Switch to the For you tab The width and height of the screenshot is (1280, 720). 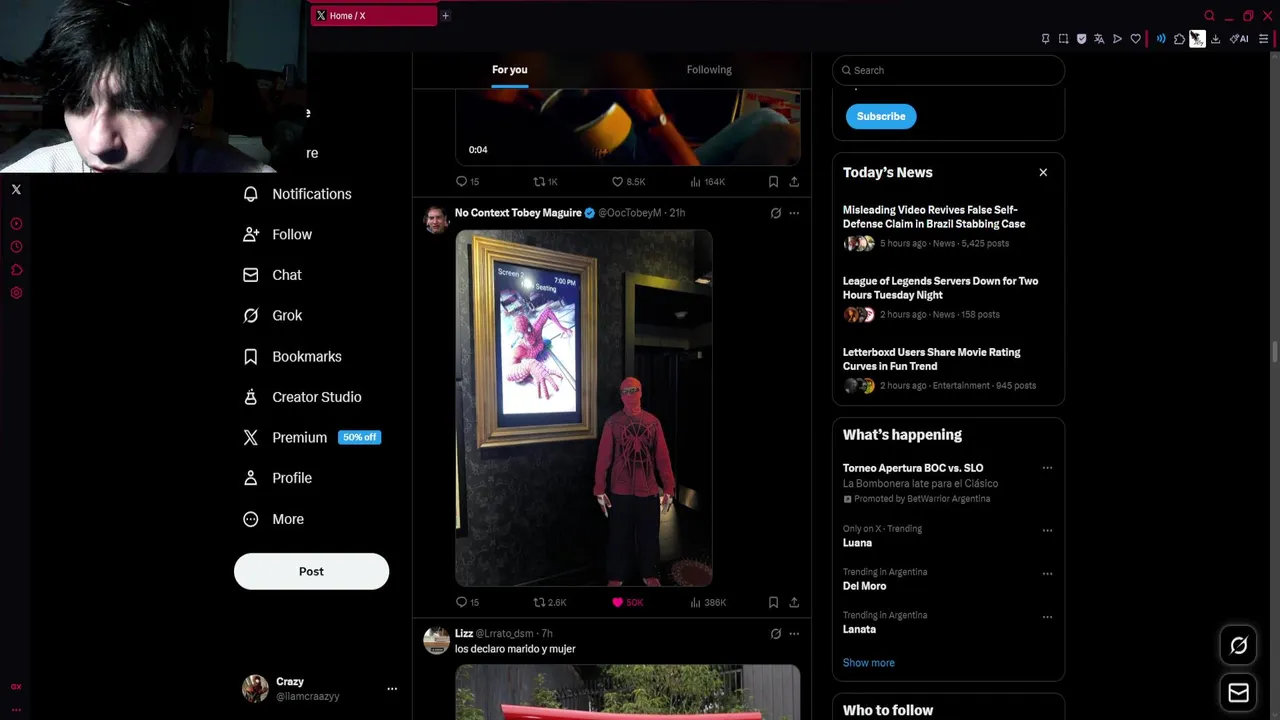click(509, 69)
